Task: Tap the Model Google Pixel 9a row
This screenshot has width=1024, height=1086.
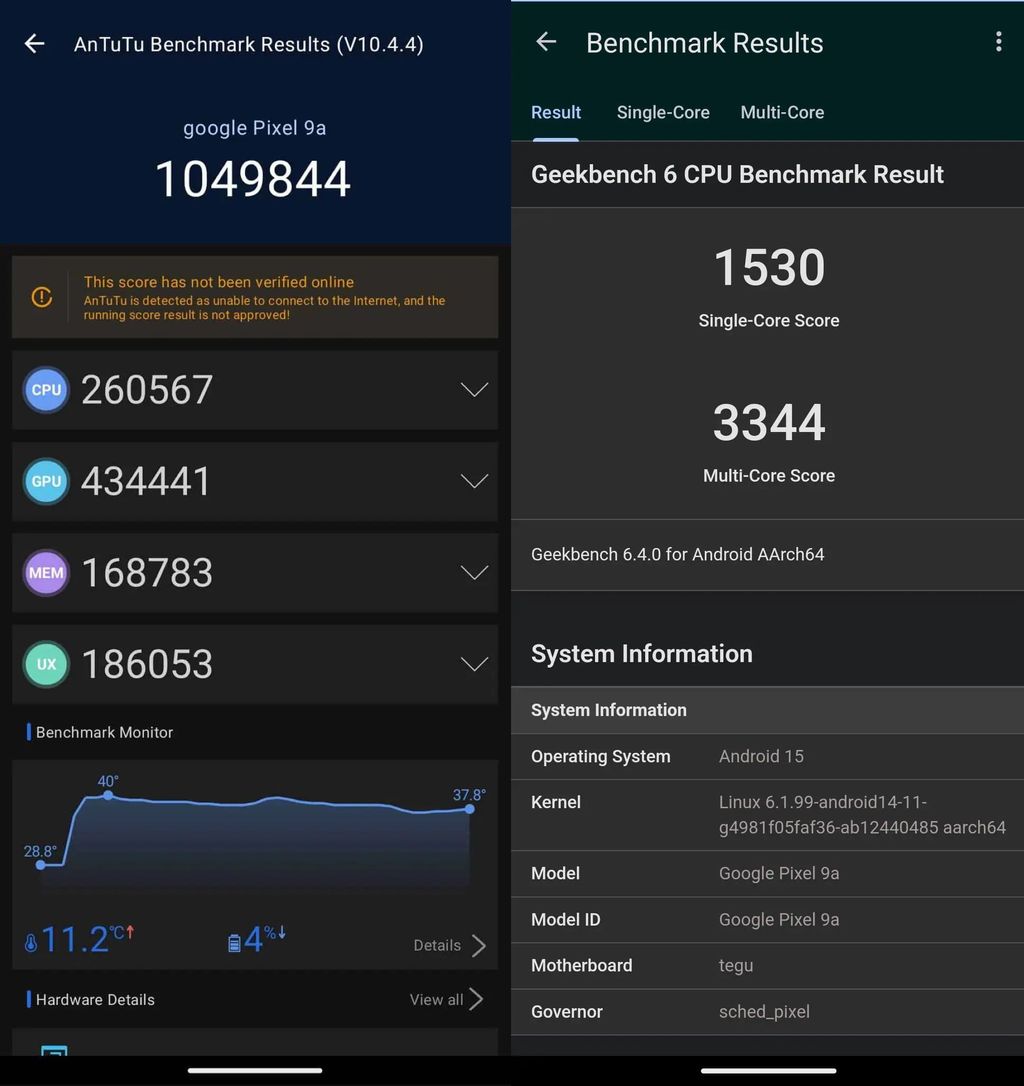Action: 768,873
